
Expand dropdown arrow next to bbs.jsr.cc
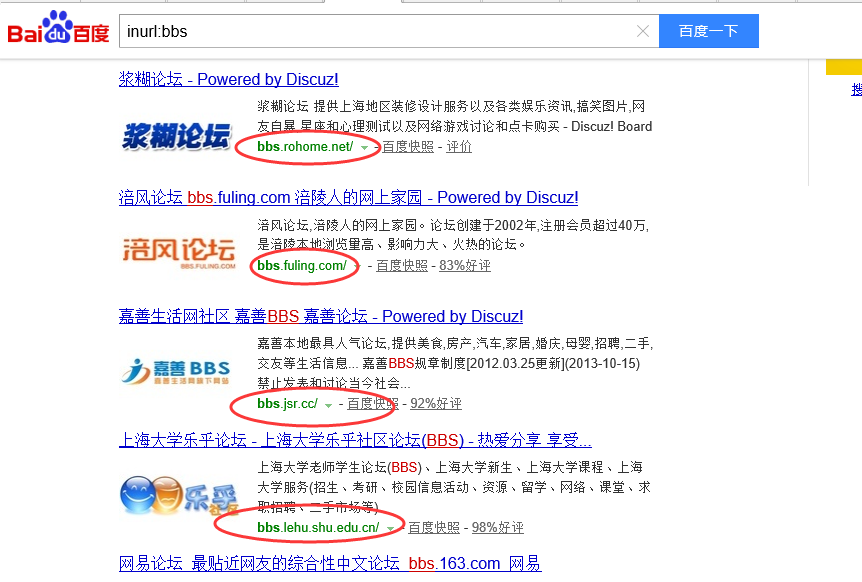[328, 405]
